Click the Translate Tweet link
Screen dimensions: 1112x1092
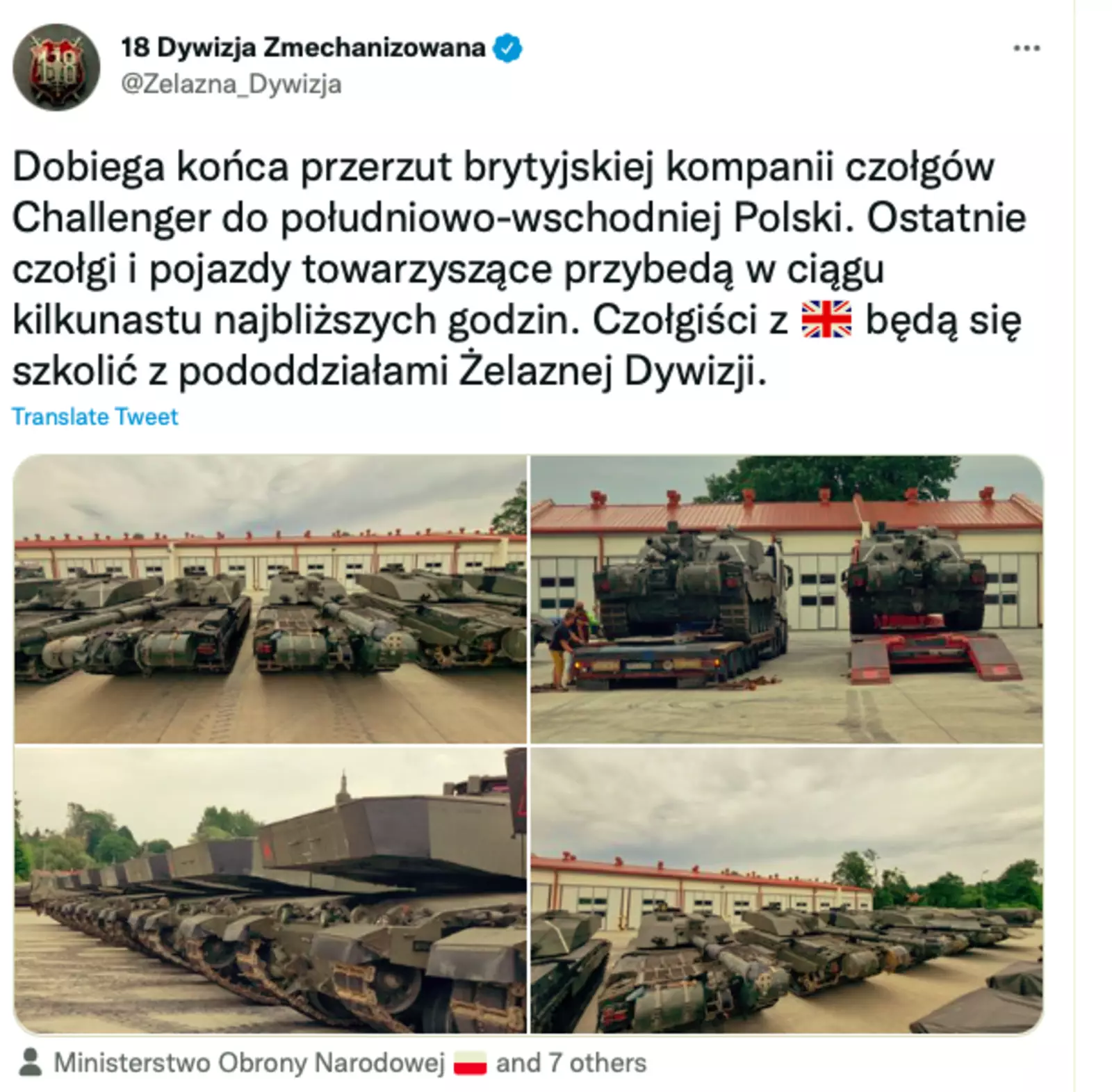[x=95, y=416]
